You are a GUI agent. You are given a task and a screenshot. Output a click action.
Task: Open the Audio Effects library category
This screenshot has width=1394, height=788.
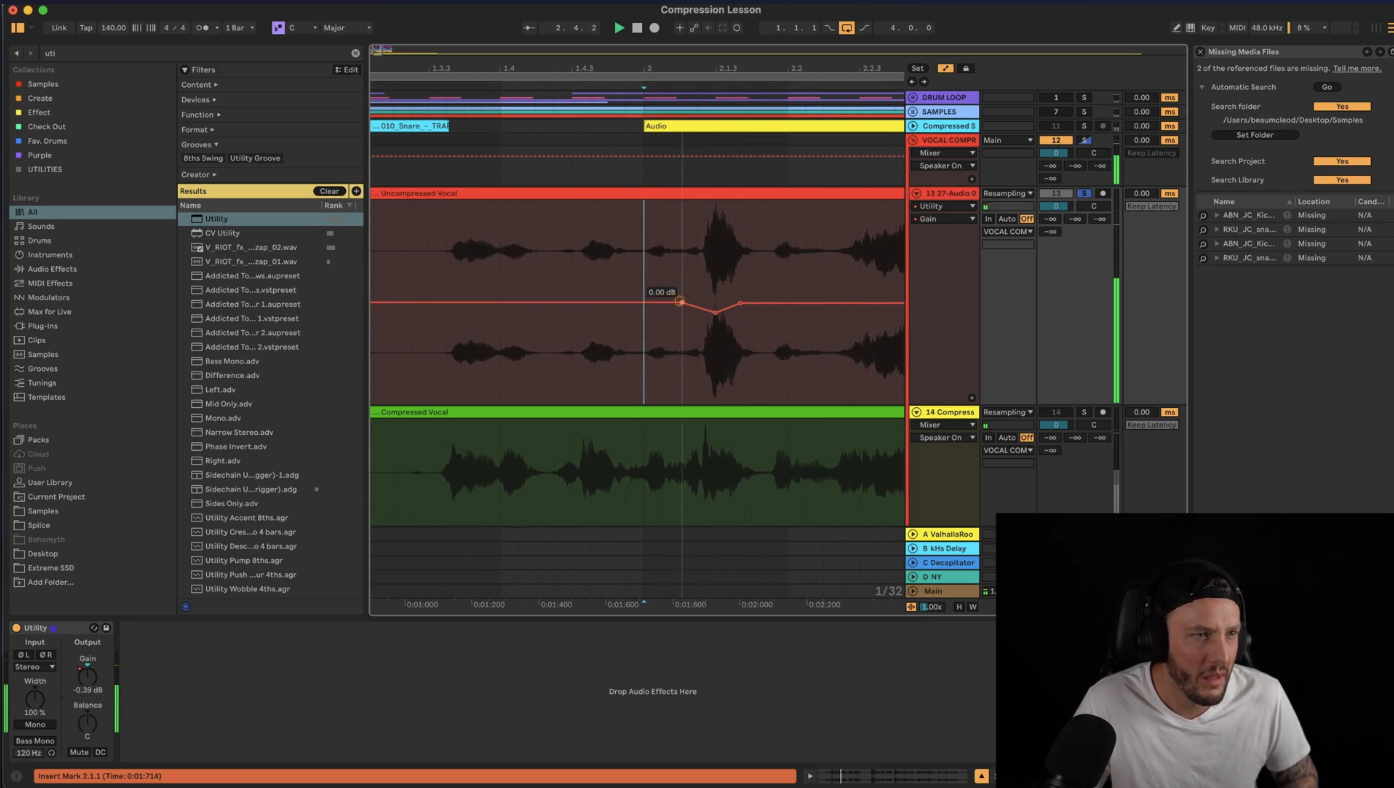click(52, 269)
